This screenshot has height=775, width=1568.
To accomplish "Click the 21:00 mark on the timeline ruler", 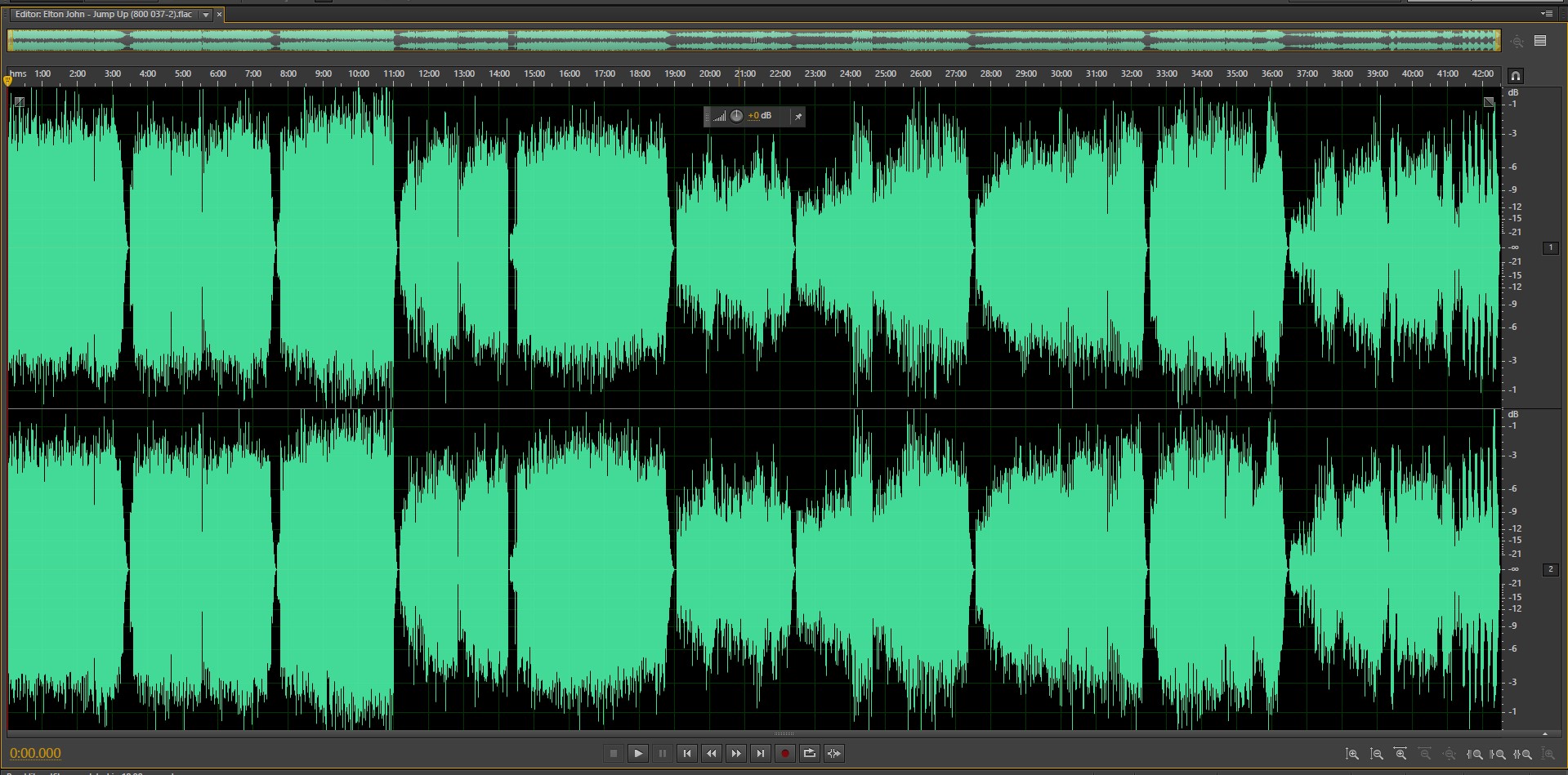I will pyautogui.click(x=744, y=74).
